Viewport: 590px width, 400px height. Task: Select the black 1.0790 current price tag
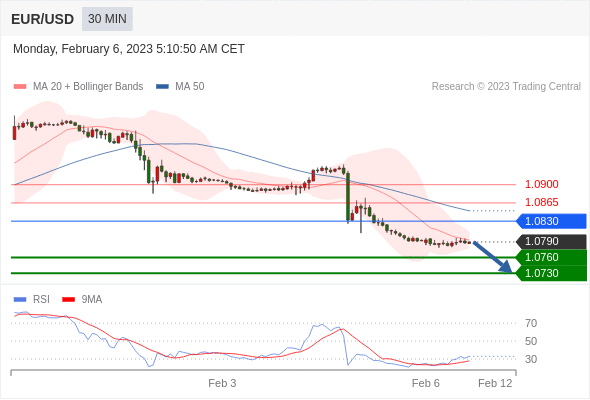551,242
